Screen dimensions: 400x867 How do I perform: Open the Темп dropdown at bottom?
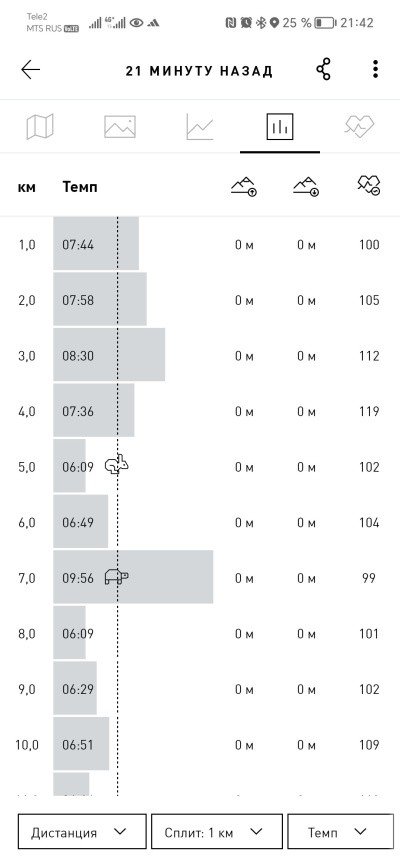pos(341,832)
